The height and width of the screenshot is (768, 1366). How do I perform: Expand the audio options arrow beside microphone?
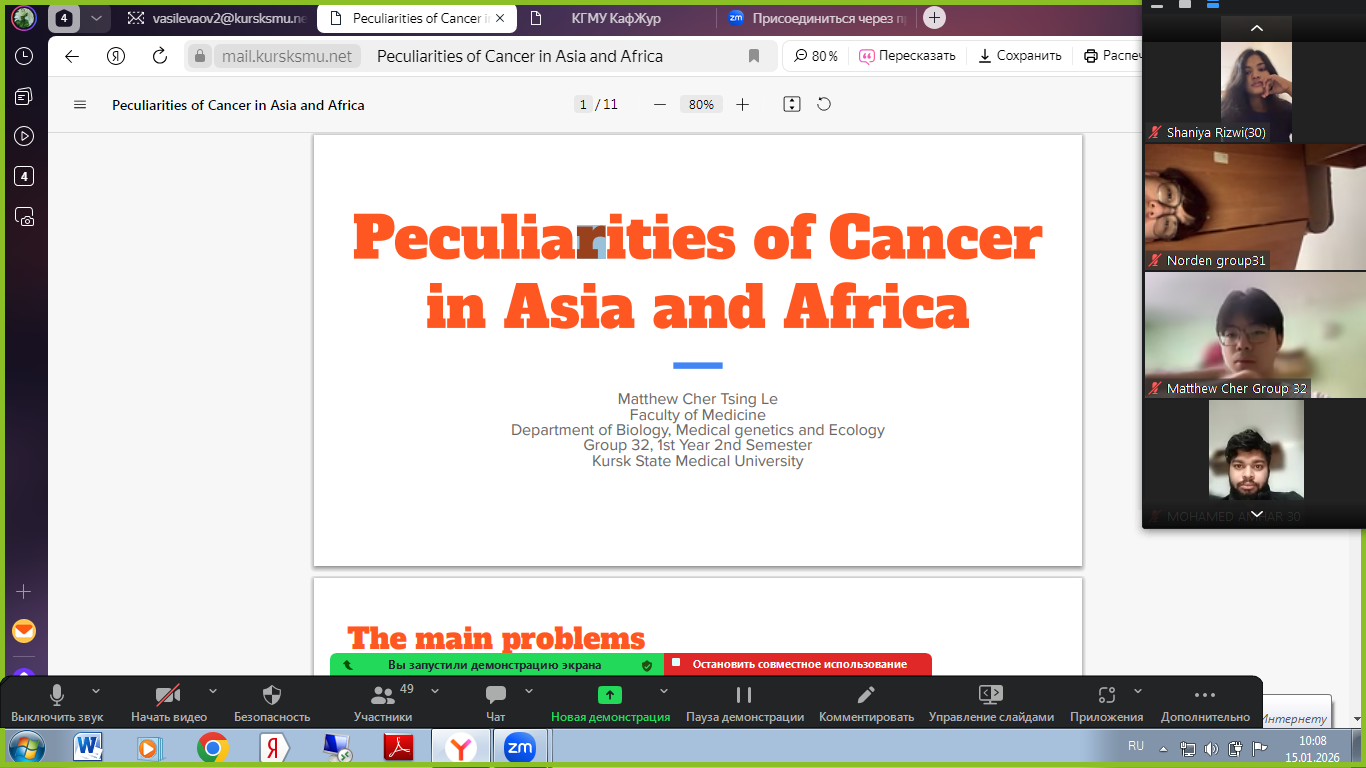click(96, 690)
